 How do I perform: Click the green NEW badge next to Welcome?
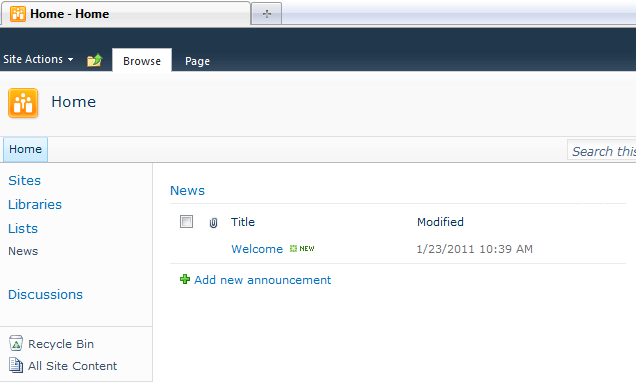(302, 249)
